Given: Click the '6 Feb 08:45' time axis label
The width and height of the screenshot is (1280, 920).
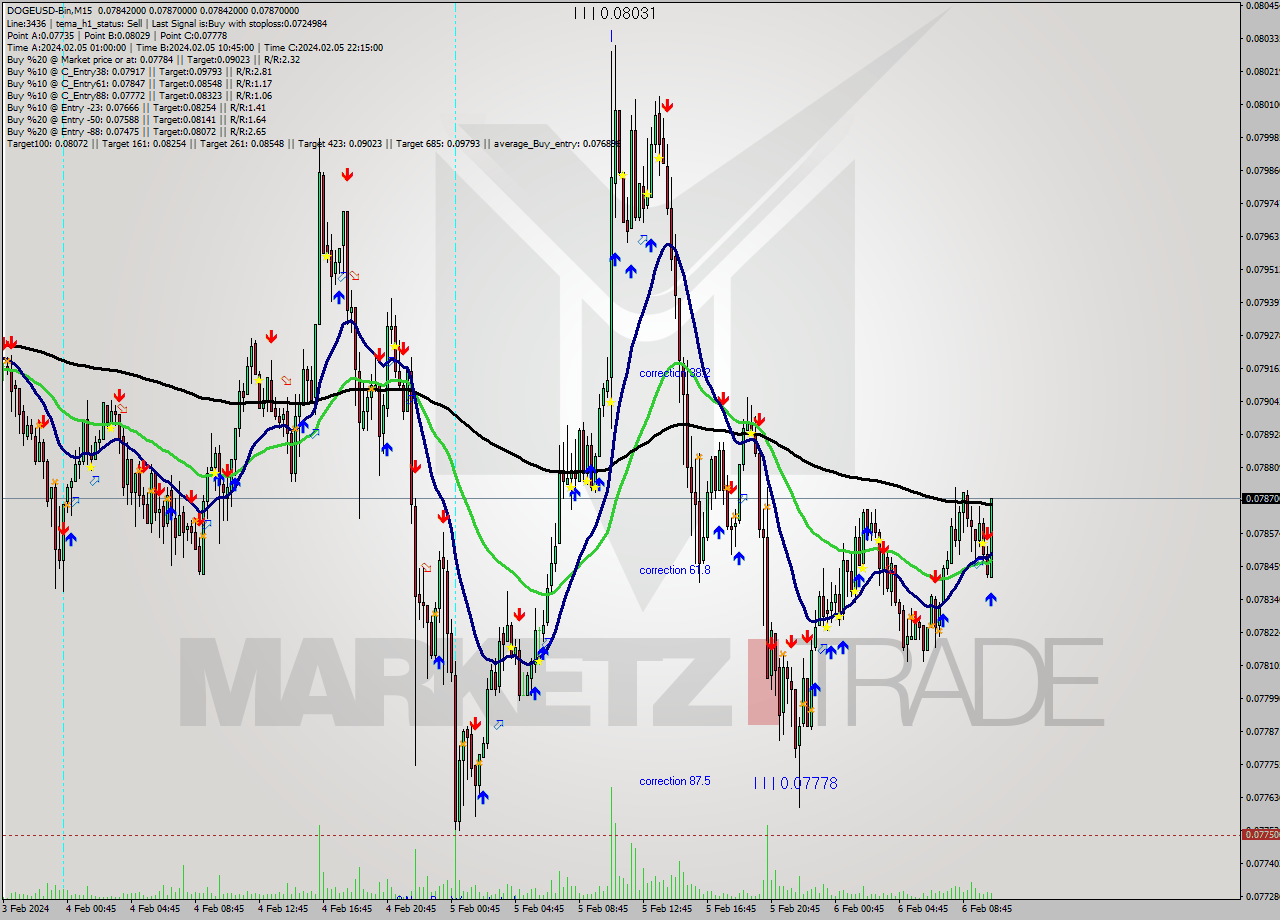Looking at the screenshot, I should [987, 909].
